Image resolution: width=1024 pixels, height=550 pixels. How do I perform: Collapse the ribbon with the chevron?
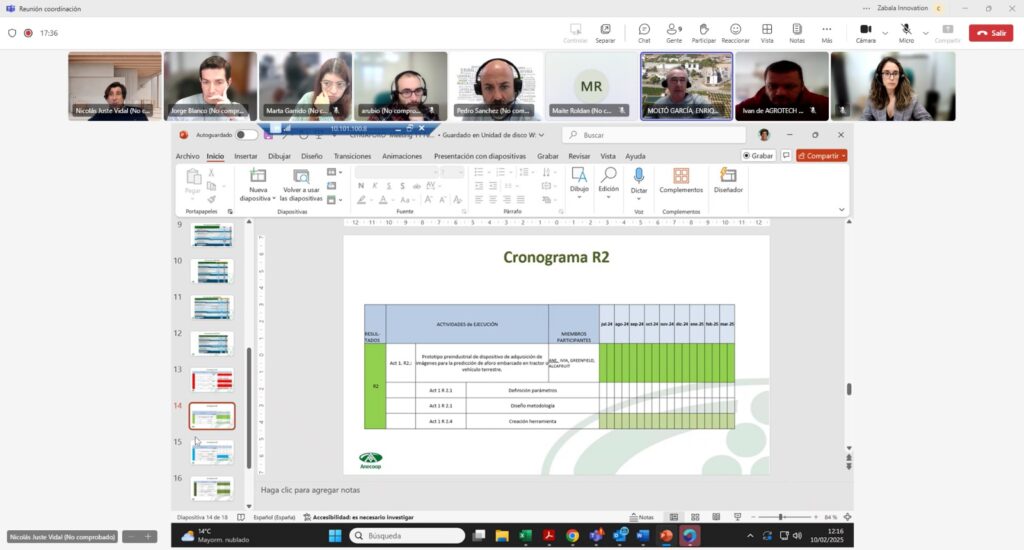tap(841, 210)
